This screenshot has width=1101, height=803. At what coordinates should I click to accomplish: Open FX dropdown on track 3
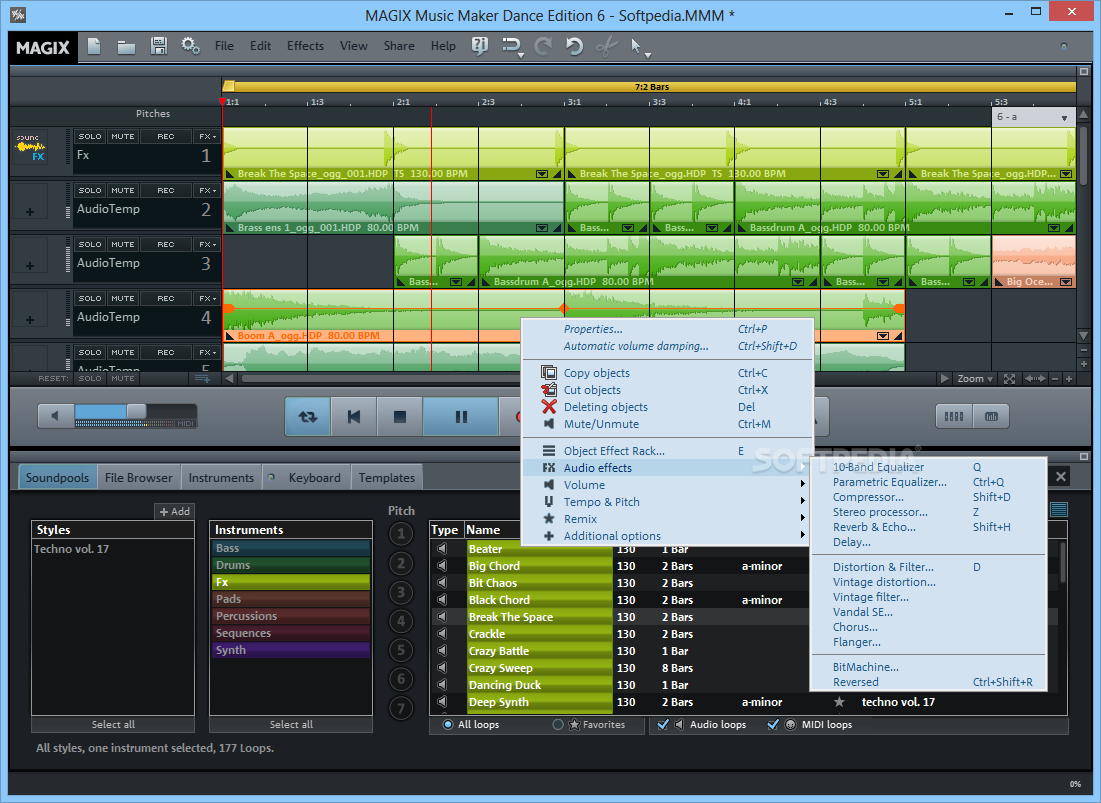point(207,244)
